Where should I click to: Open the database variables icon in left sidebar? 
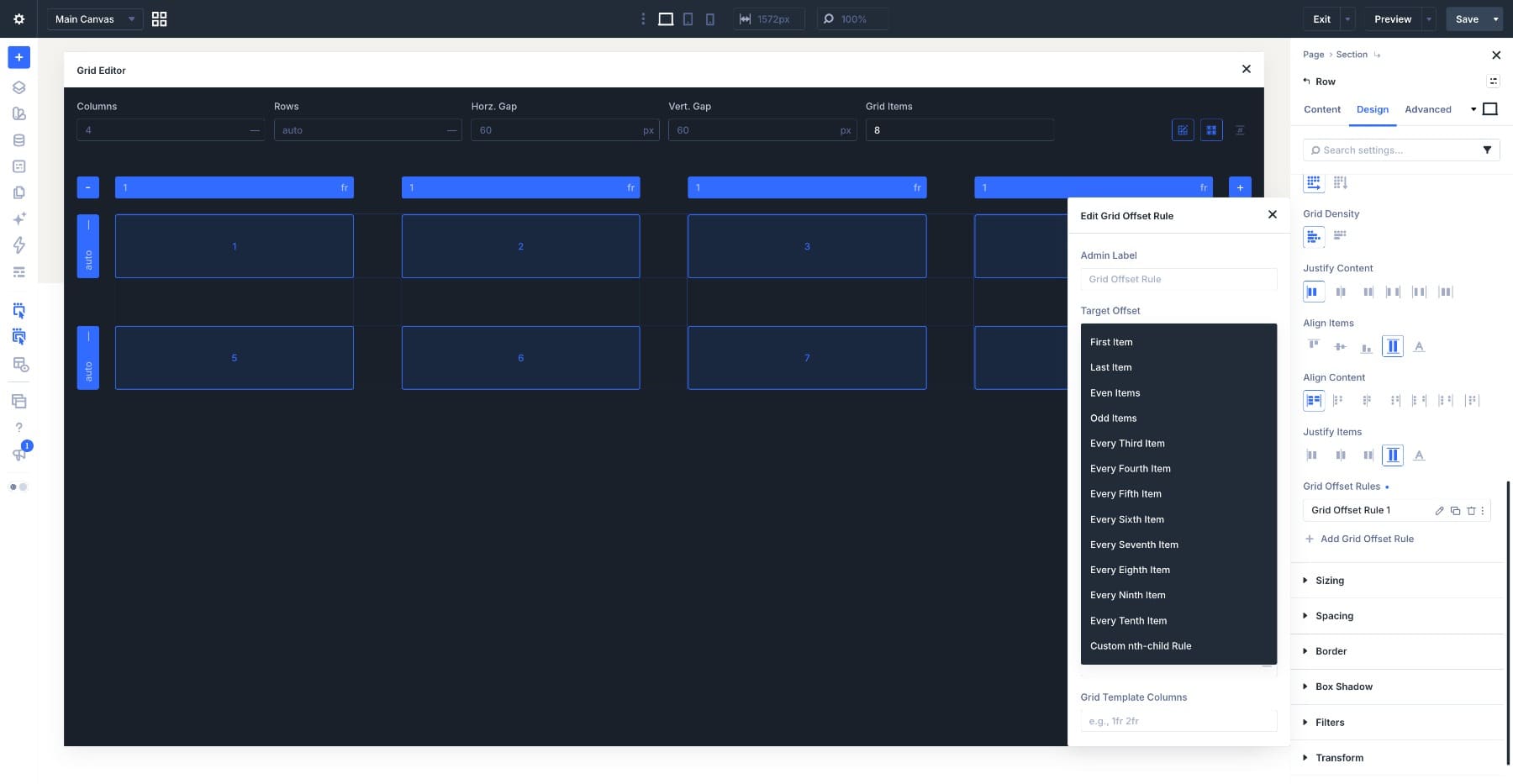pyautogui.click(x=18, y=140)
